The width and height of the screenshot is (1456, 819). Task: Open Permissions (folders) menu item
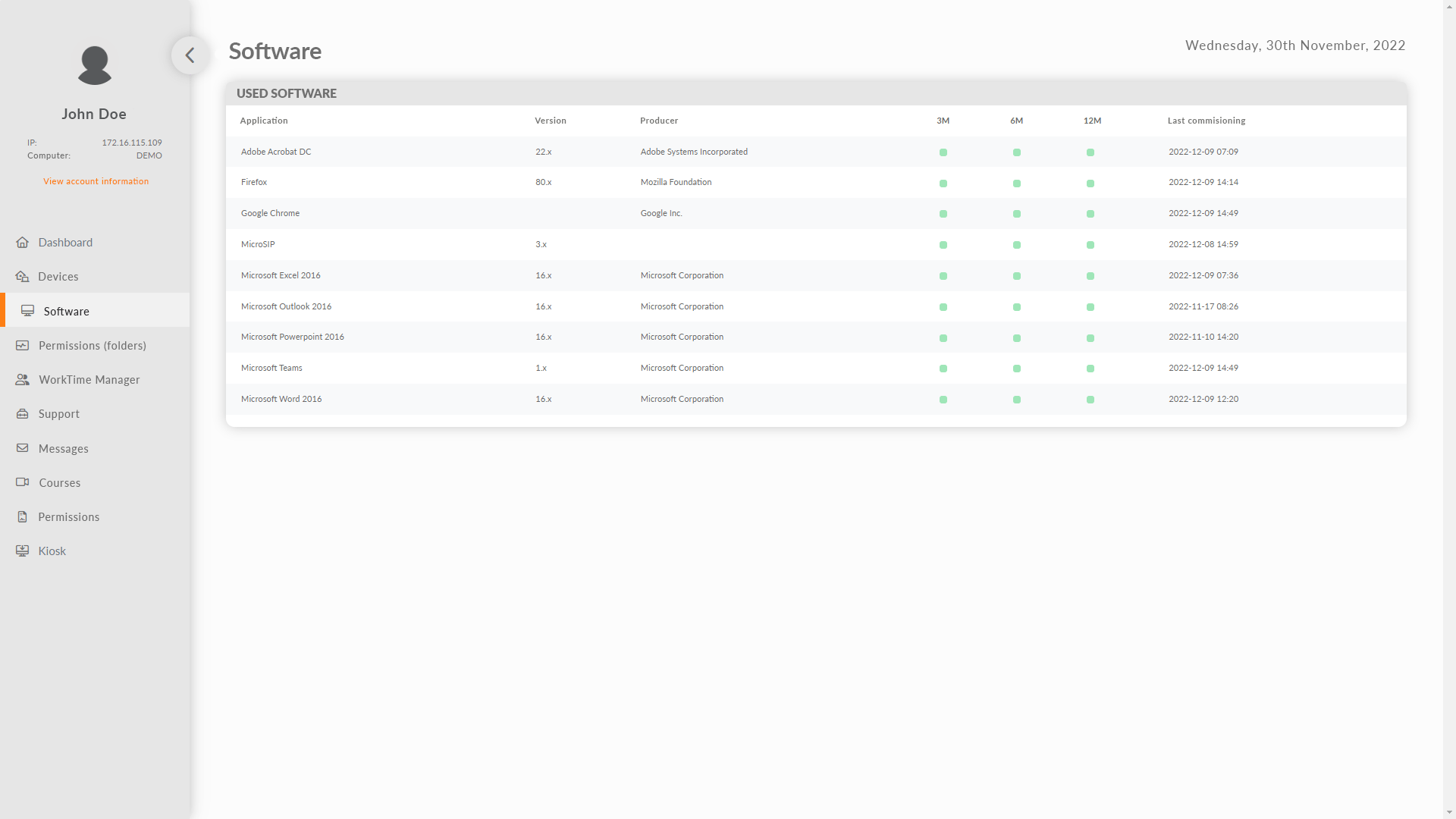pyautogui.click(x=95, y=346)
